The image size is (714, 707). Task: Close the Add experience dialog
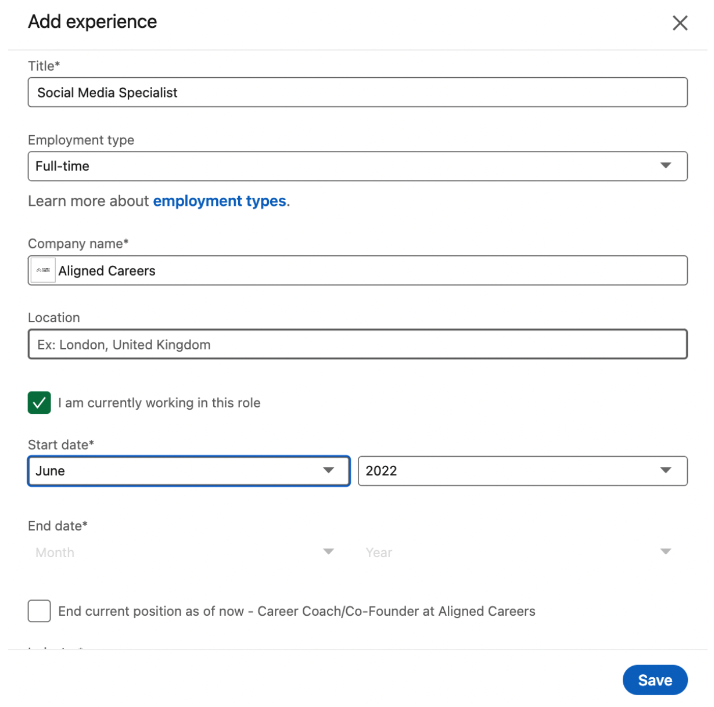click(x=680, y=23)
